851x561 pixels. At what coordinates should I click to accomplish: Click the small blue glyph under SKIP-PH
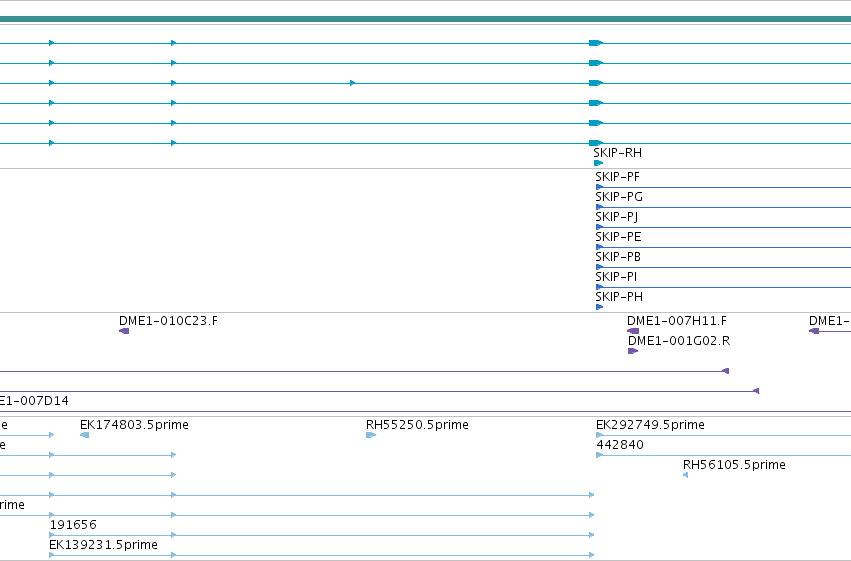[x=600, y=307]
